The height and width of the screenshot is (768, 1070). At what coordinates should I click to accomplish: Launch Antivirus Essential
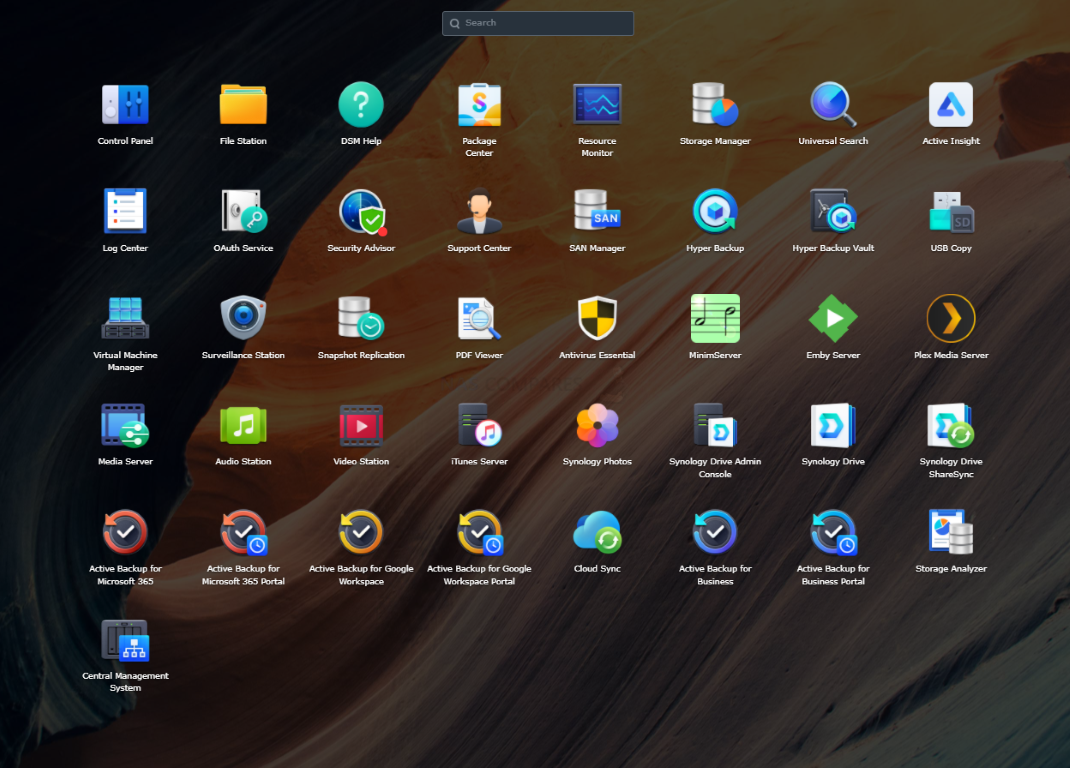[x=597, y=318]
